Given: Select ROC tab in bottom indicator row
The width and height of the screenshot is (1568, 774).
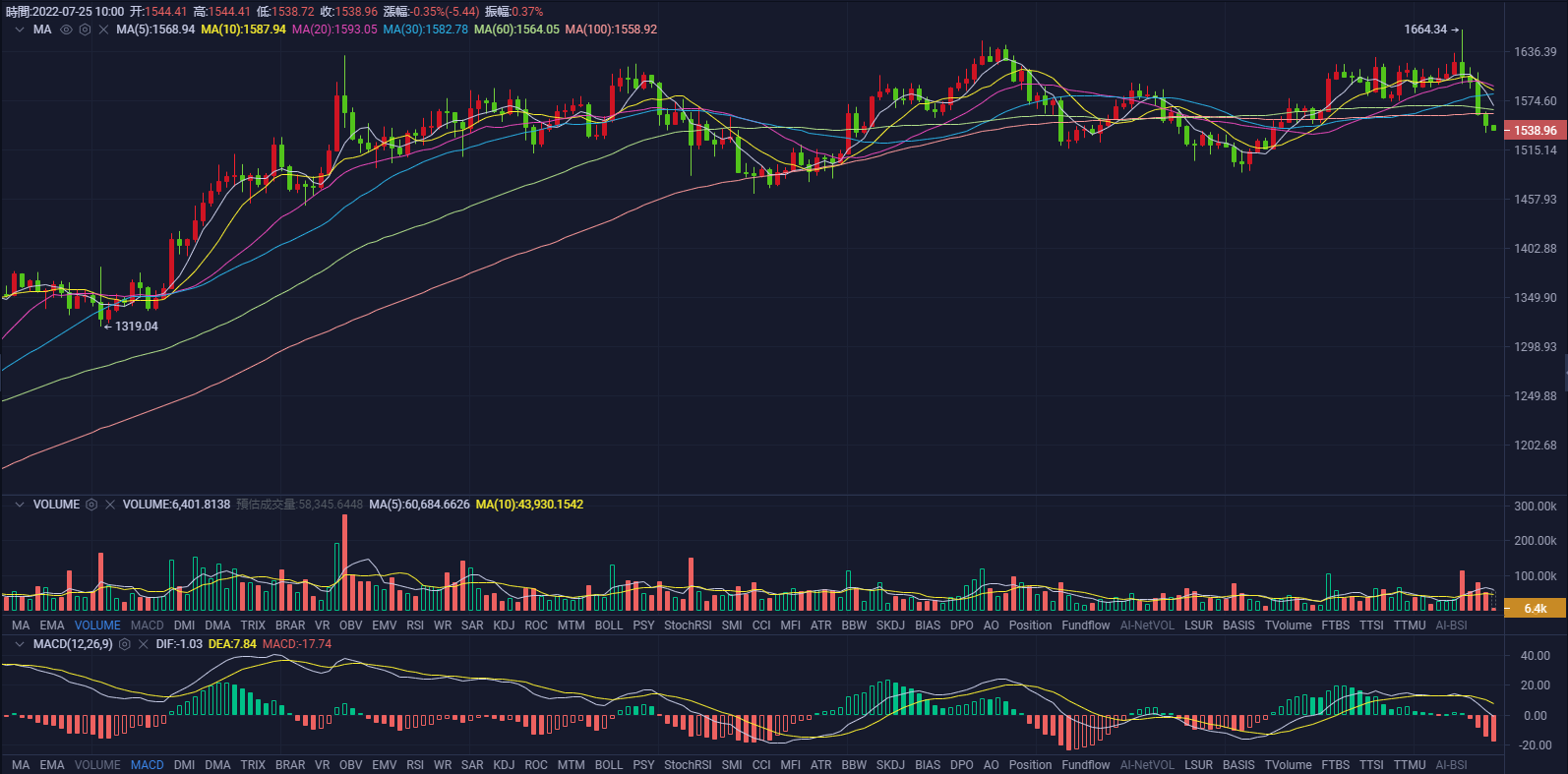Looking at the screenshot, I should coord(536,765).
